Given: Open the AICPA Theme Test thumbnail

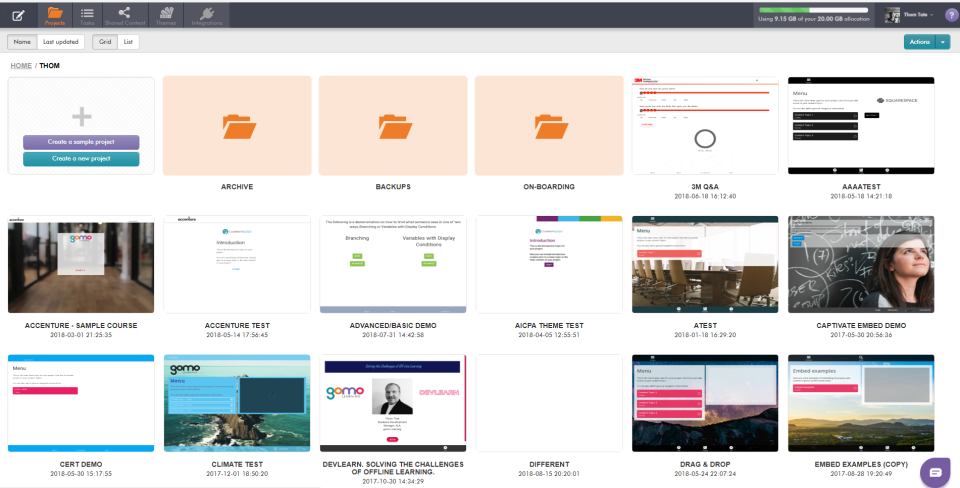Looking at the screenshot, I should (549, 265).
